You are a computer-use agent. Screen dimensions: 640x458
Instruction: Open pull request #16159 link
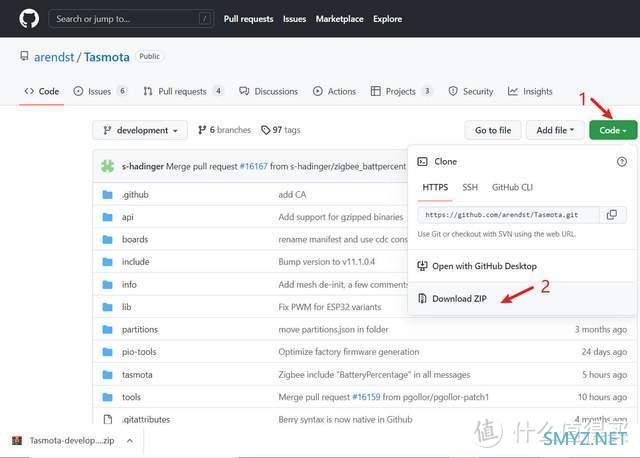coord(366,397)
